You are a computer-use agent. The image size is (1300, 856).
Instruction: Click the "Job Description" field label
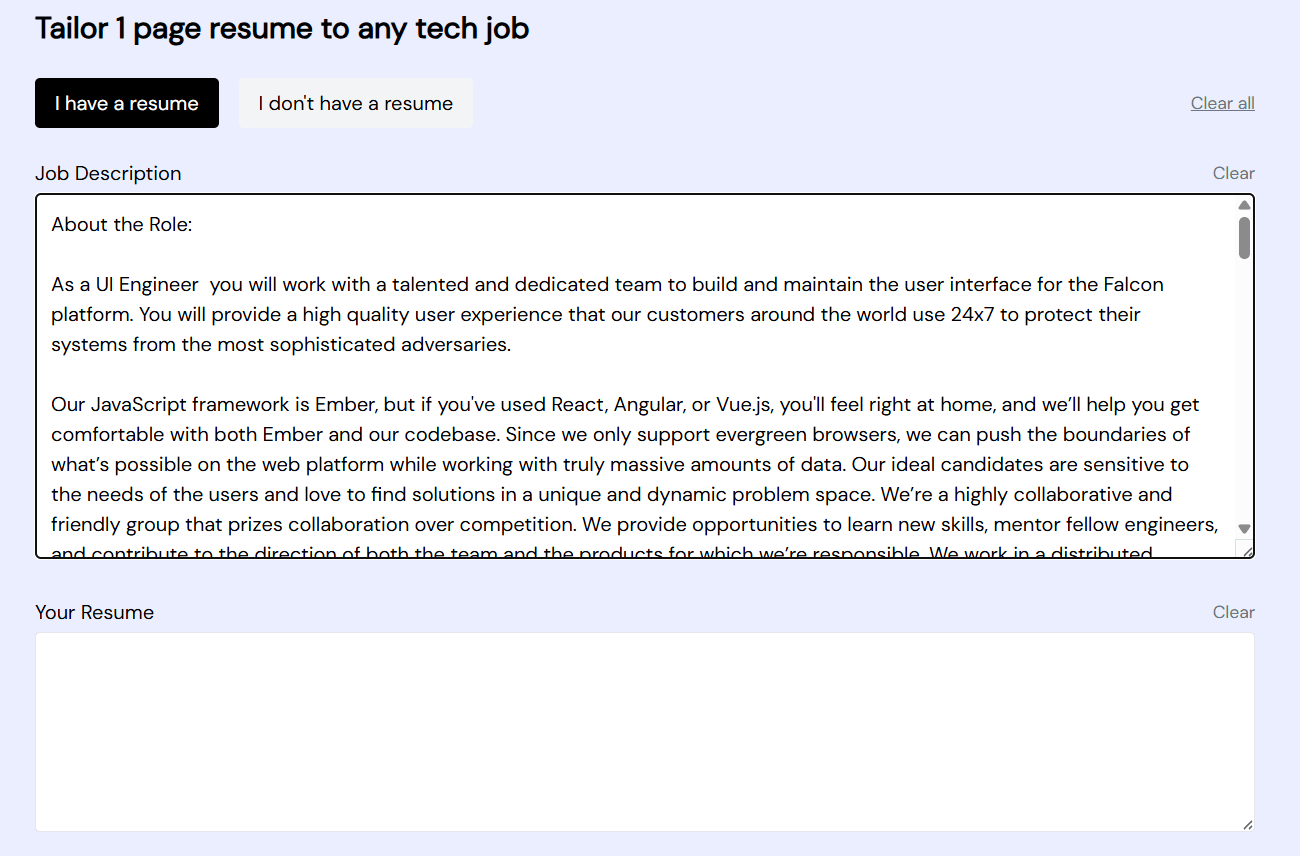108,173
